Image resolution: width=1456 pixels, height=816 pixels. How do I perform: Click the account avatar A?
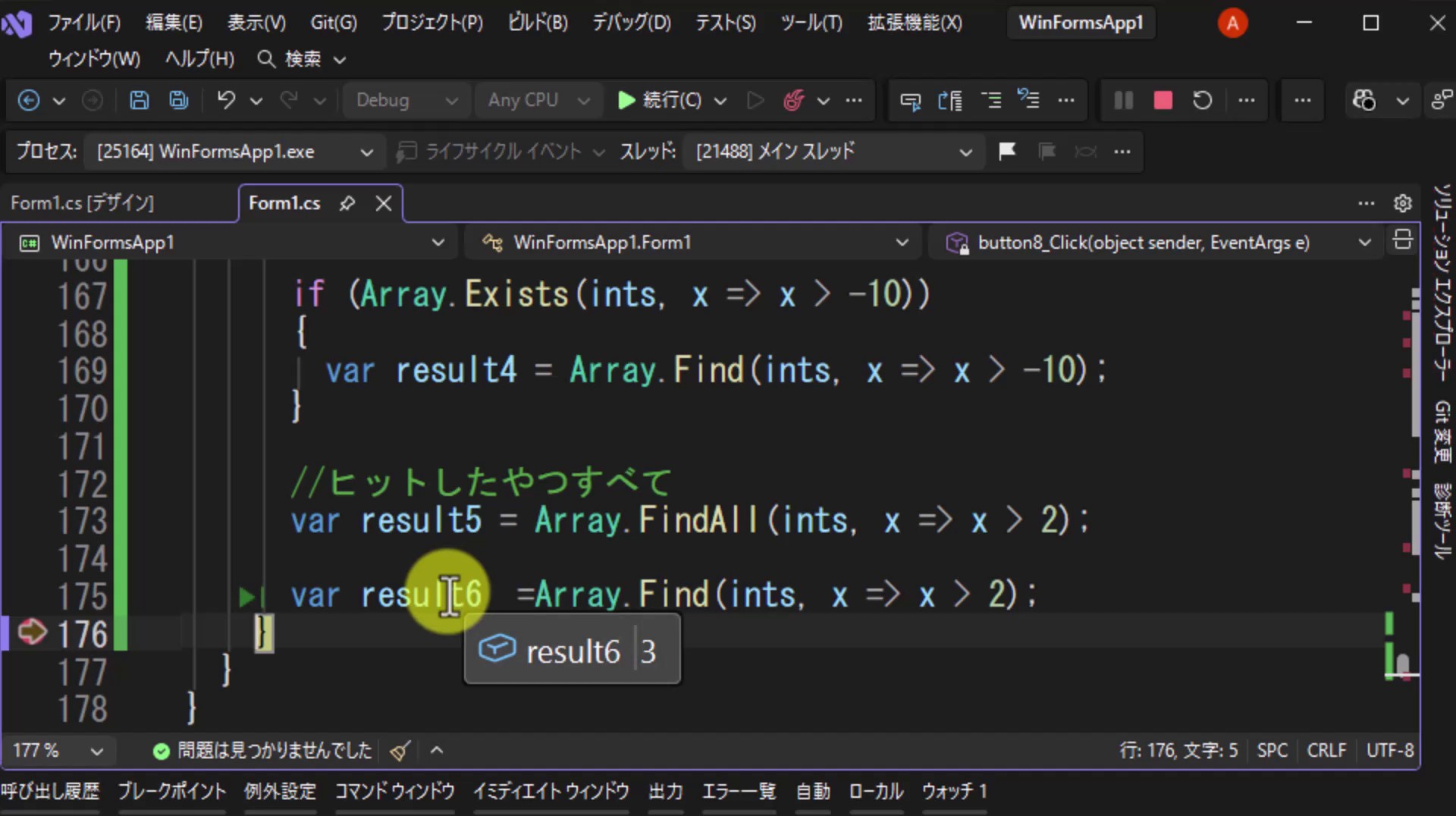(x=1232, y=23)
